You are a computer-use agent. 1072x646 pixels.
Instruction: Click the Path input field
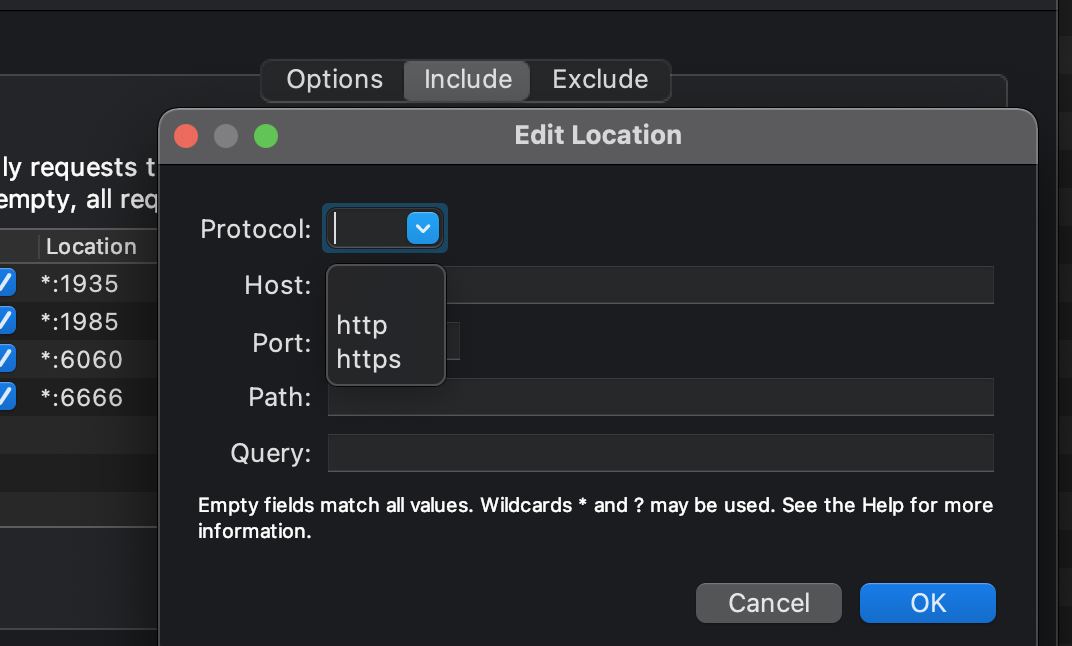[660, 397]
